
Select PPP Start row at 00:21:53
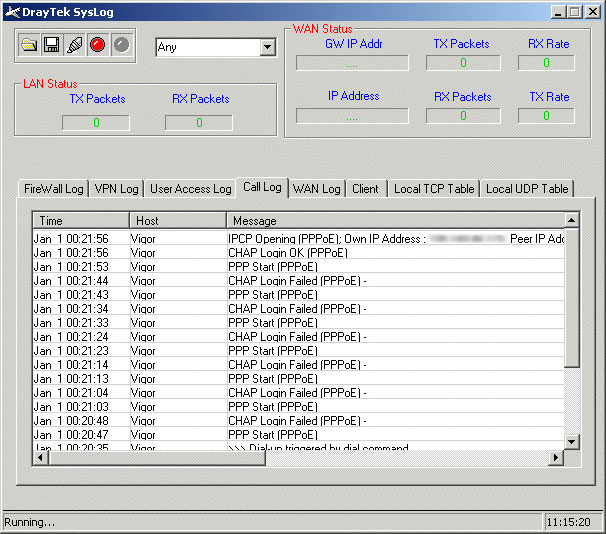click(x=298, y=267)
